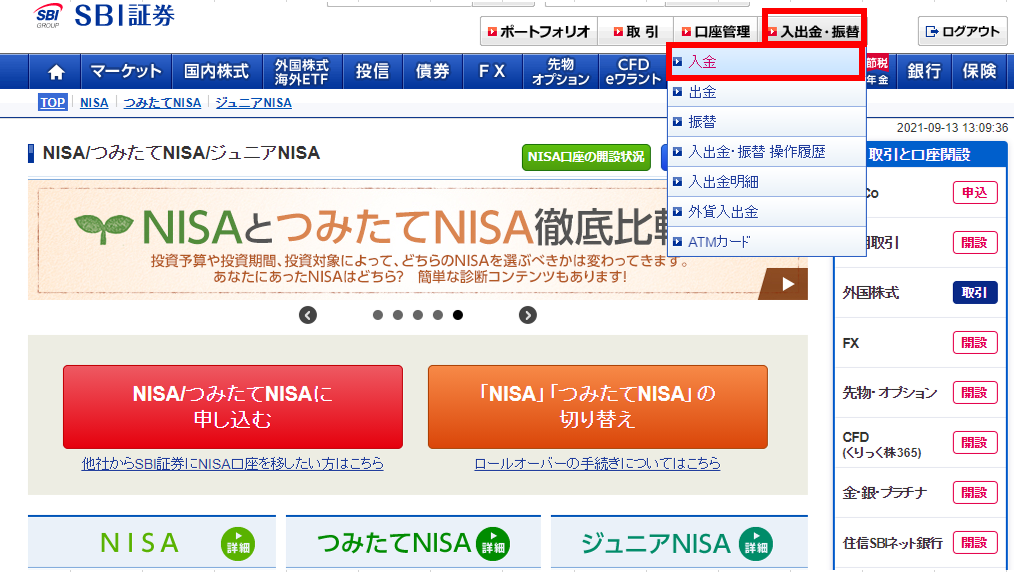
Task: Open ロールオーバーの手続きについてはこちら link
Action: [x=598, y=464]
